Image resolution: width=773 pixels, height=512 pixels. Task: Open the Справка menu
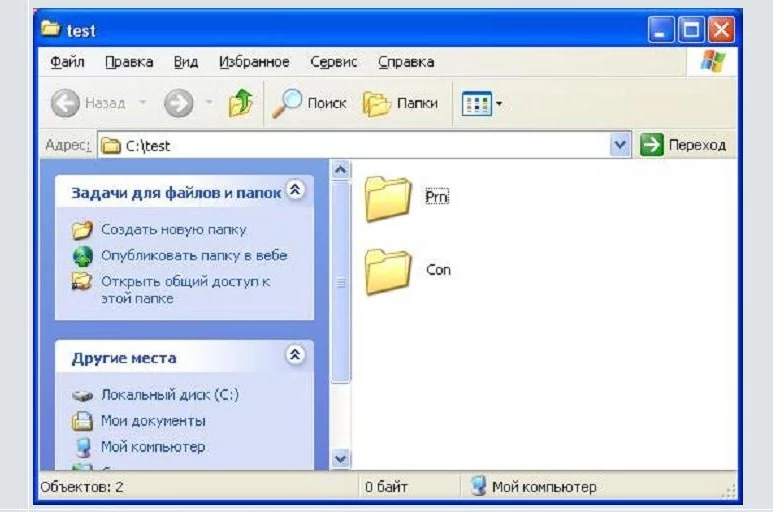(406, 62)
